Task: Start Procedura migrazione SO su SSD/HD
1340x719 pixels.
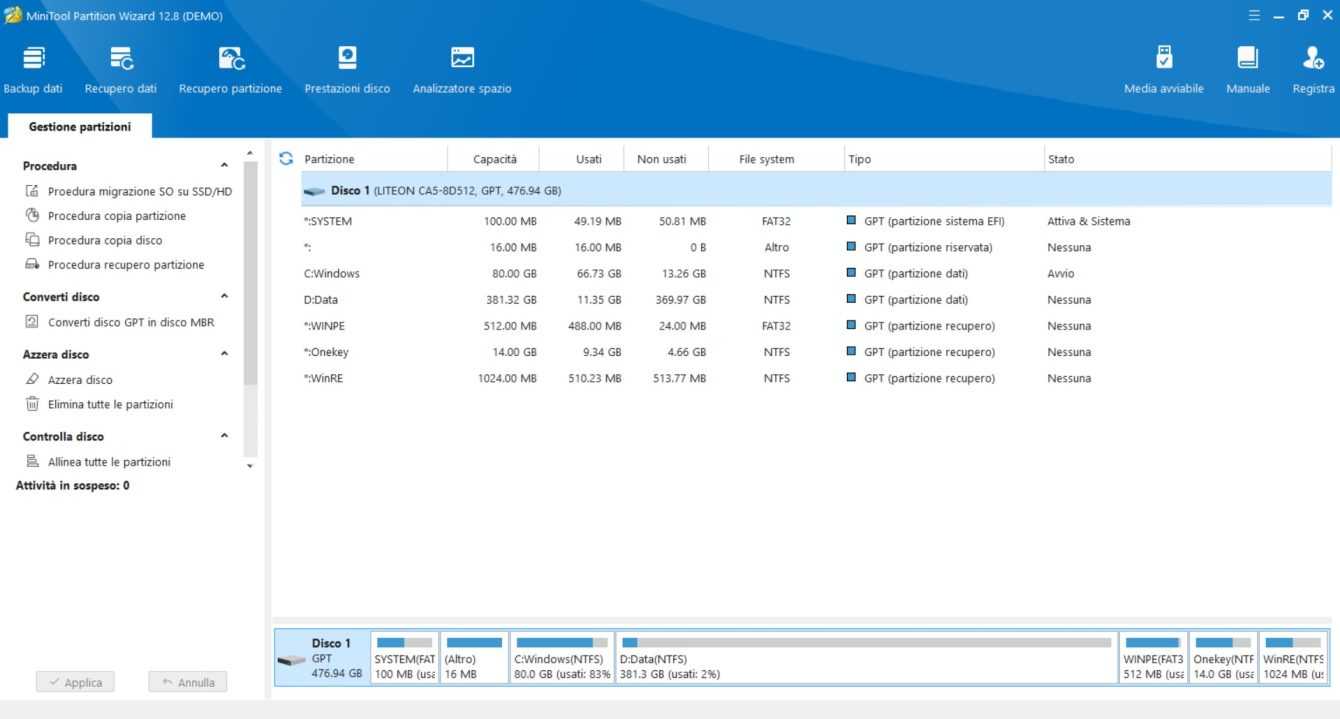Action: (128, 191)
